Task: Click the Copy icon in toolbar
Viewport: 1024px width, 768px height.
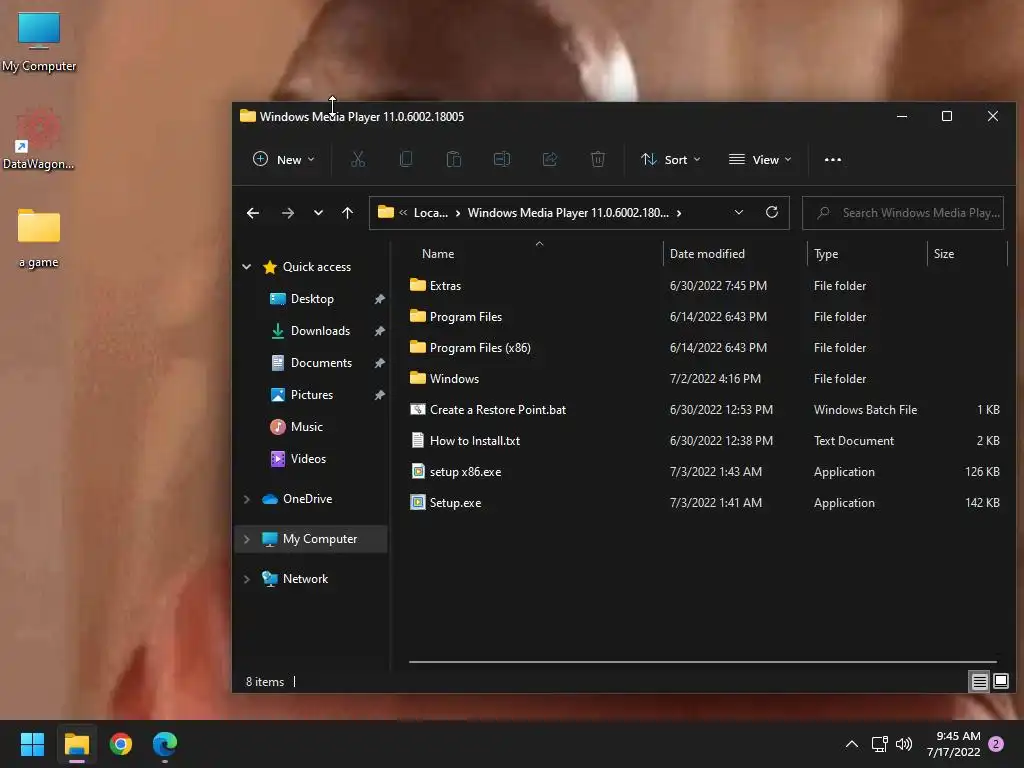Action: 406,159
